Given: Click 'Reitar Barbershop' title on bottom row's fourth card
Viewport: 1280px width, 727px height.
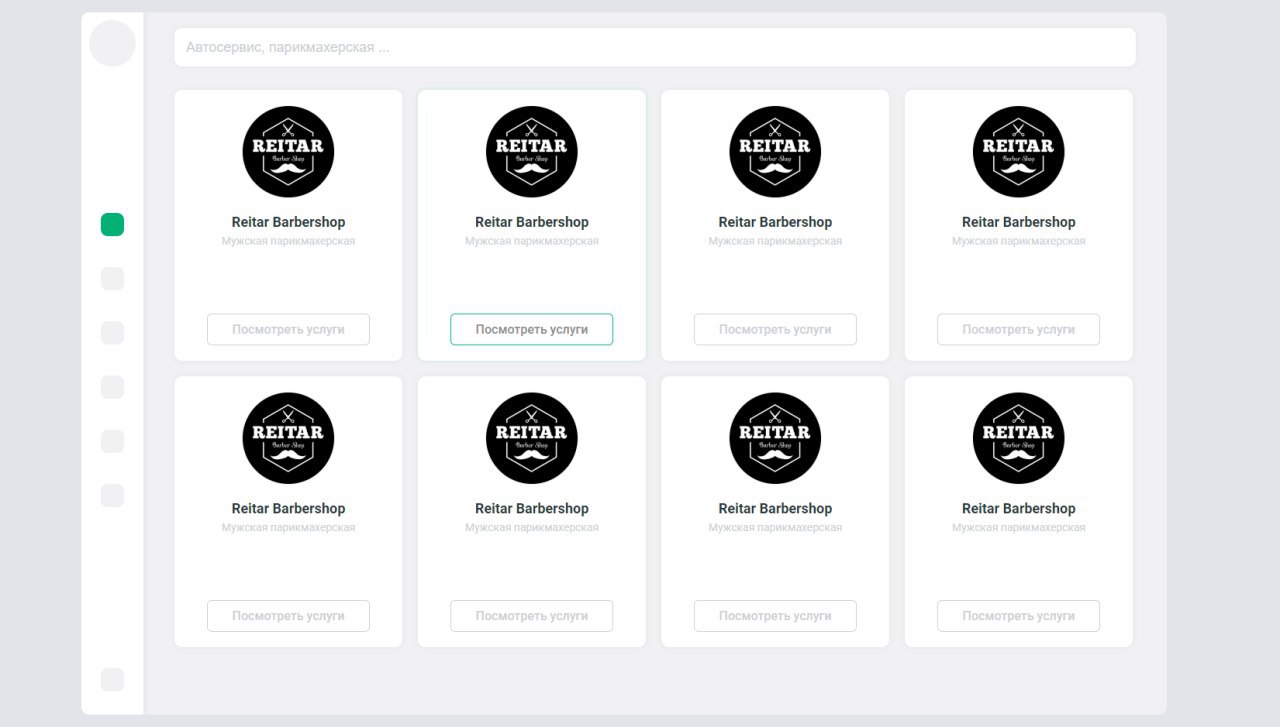Looking at the screenshot, I should coord(1018,508).
